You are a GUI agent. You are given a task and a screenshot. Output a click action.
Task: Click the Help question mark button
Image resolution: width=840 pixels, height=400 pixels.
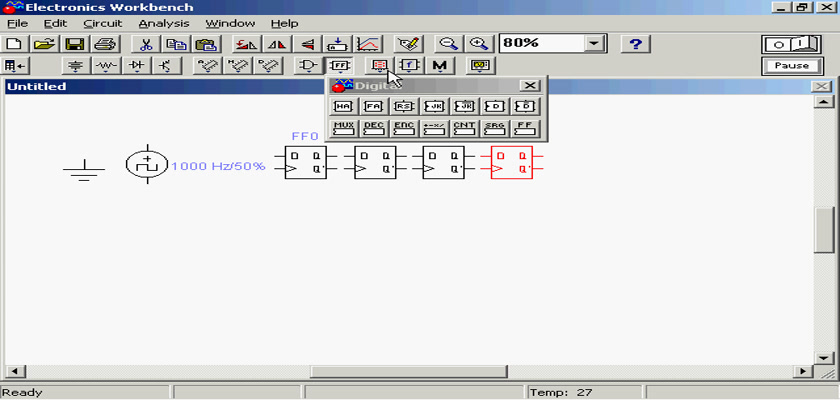point(636,44)
